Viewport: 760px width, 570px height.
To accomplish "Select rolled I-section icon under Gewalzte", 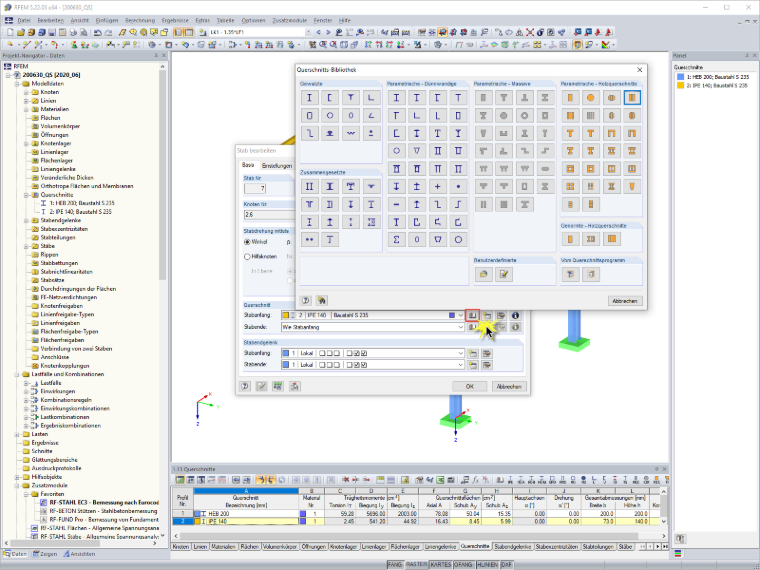I will (309, 98).
